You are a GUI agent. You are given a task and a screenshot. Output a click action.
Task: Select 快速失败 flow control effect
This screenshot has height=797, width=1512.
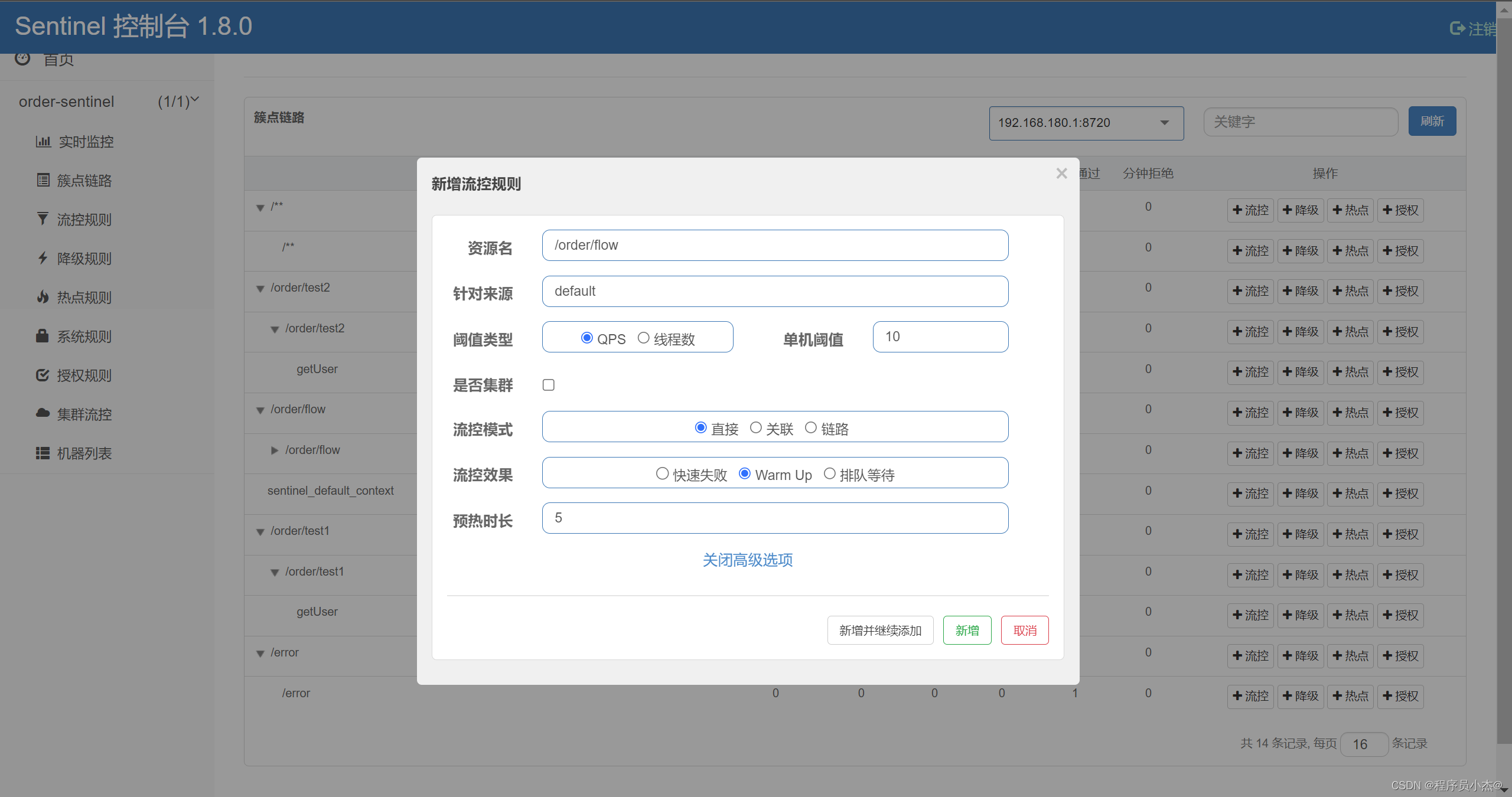click(x=662, y=473)
